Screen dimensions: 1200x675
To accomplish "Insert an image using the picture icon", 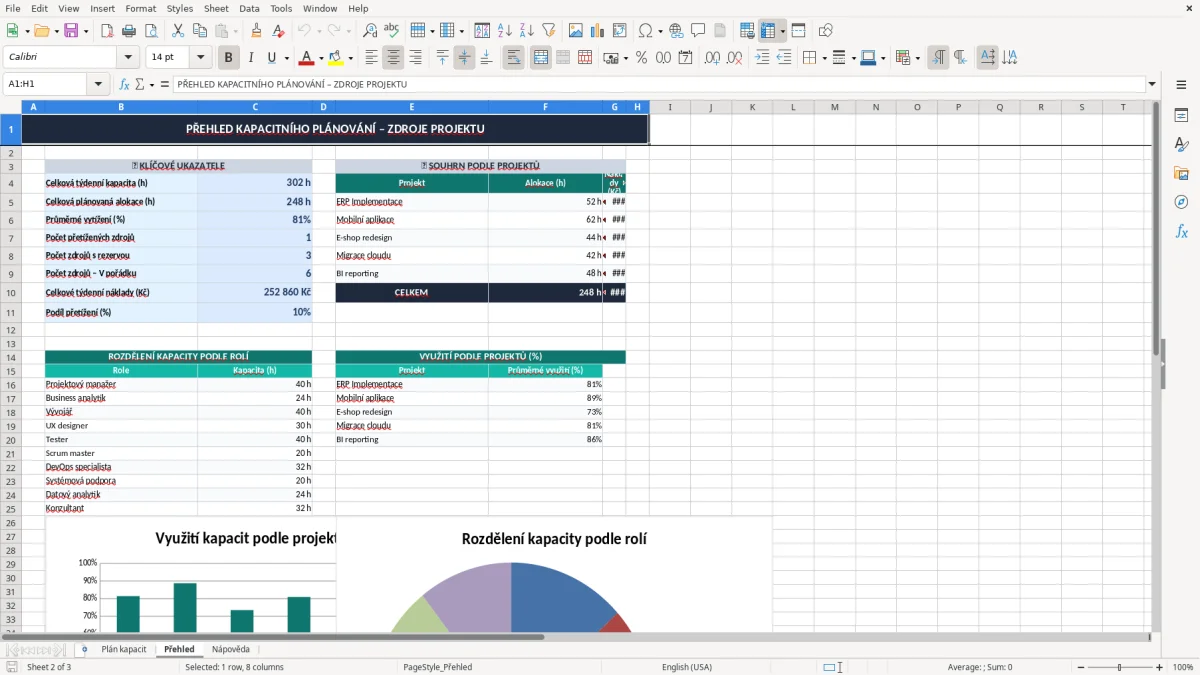I will click(575, 31).
